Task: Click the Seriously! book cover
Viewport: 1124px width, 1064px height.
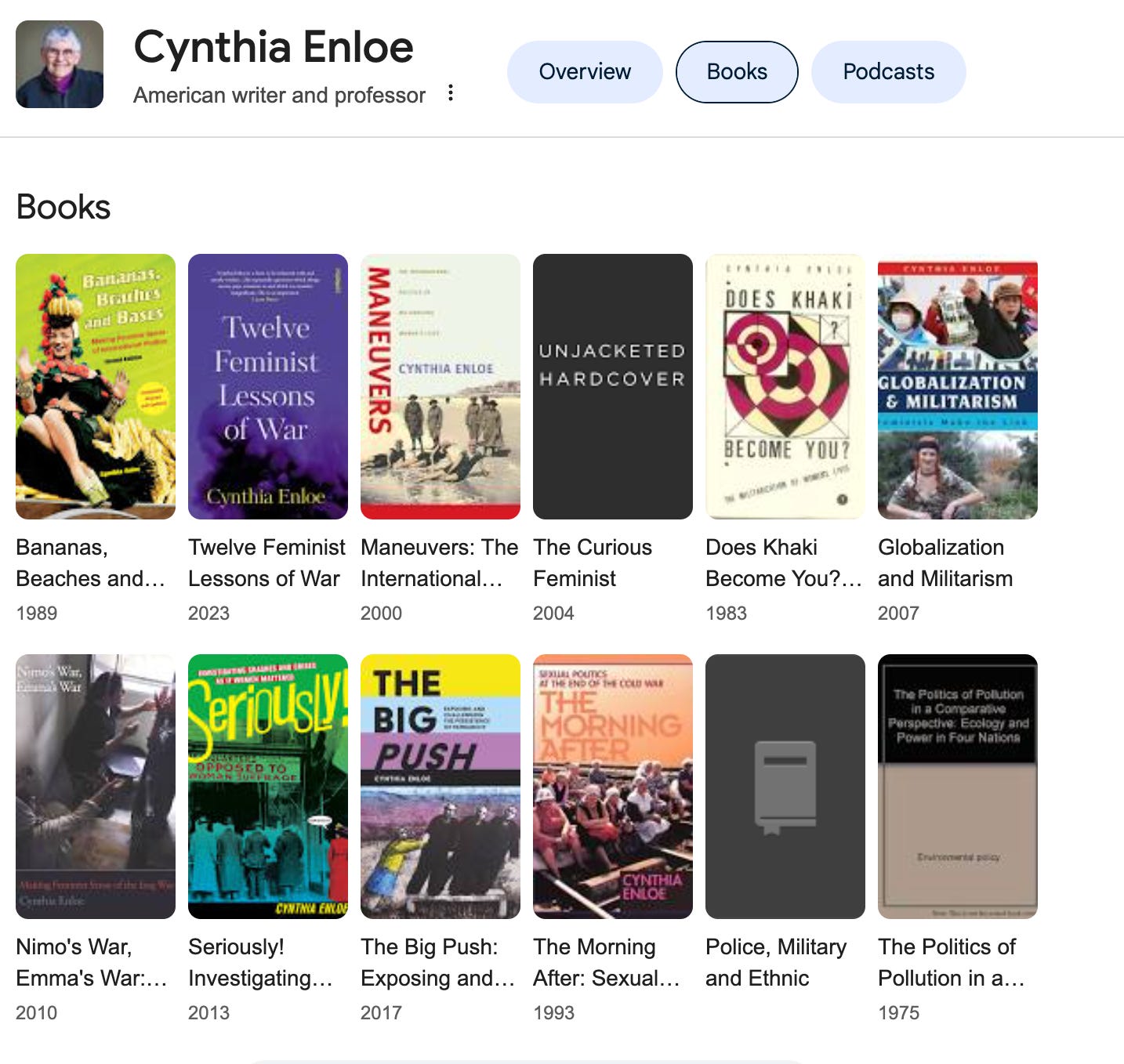Action: click(268, 787)
